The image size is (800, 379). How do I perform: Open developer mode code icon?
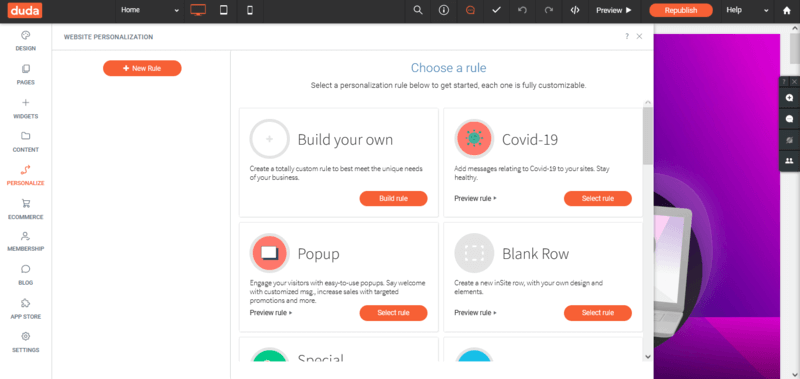(575, 10)
